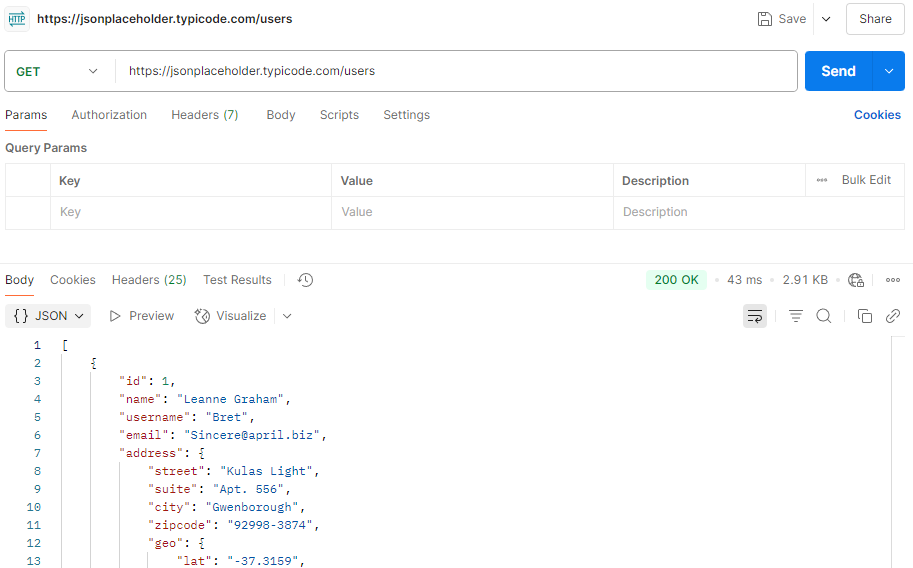Click the "-37.3159" lat value
The image size is (913, 568).
pos(263,561)
